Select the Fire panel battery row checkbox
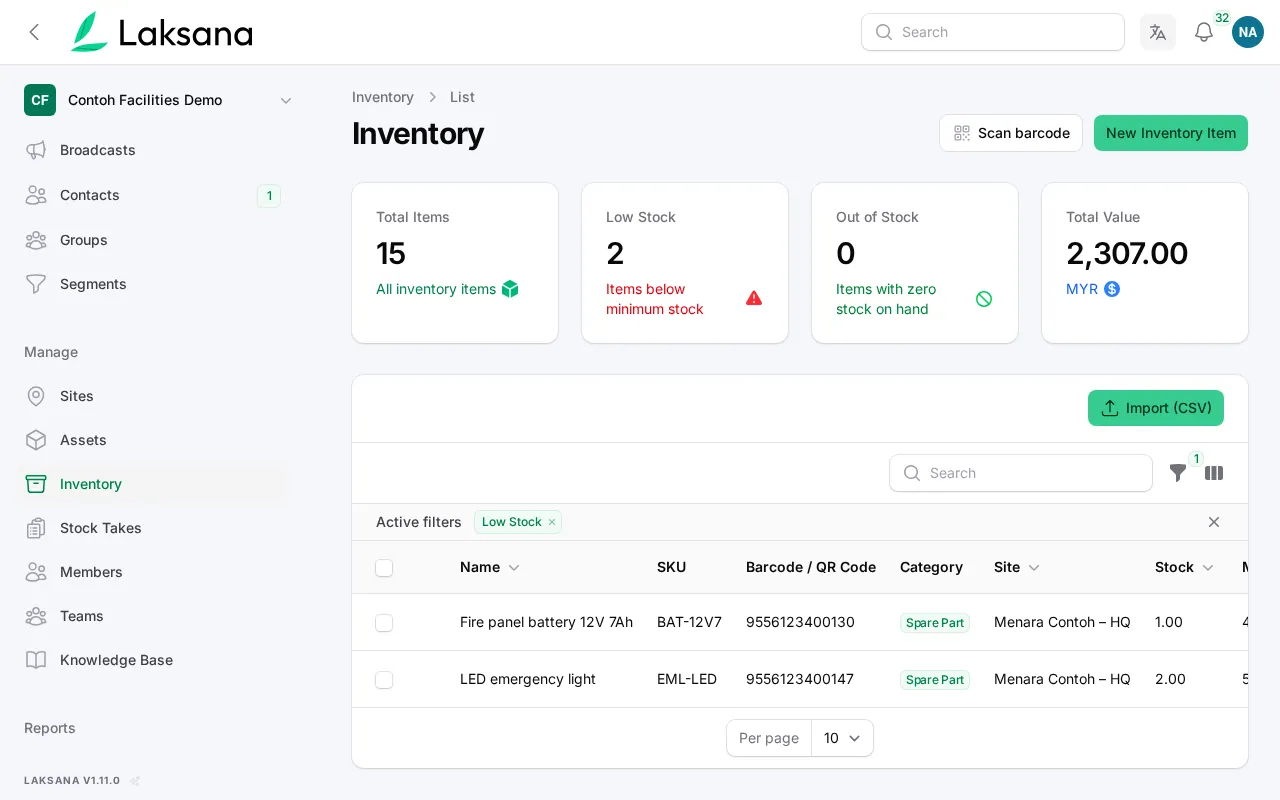This screenshot has height=800, width=1280. click(x=384, y=623)
